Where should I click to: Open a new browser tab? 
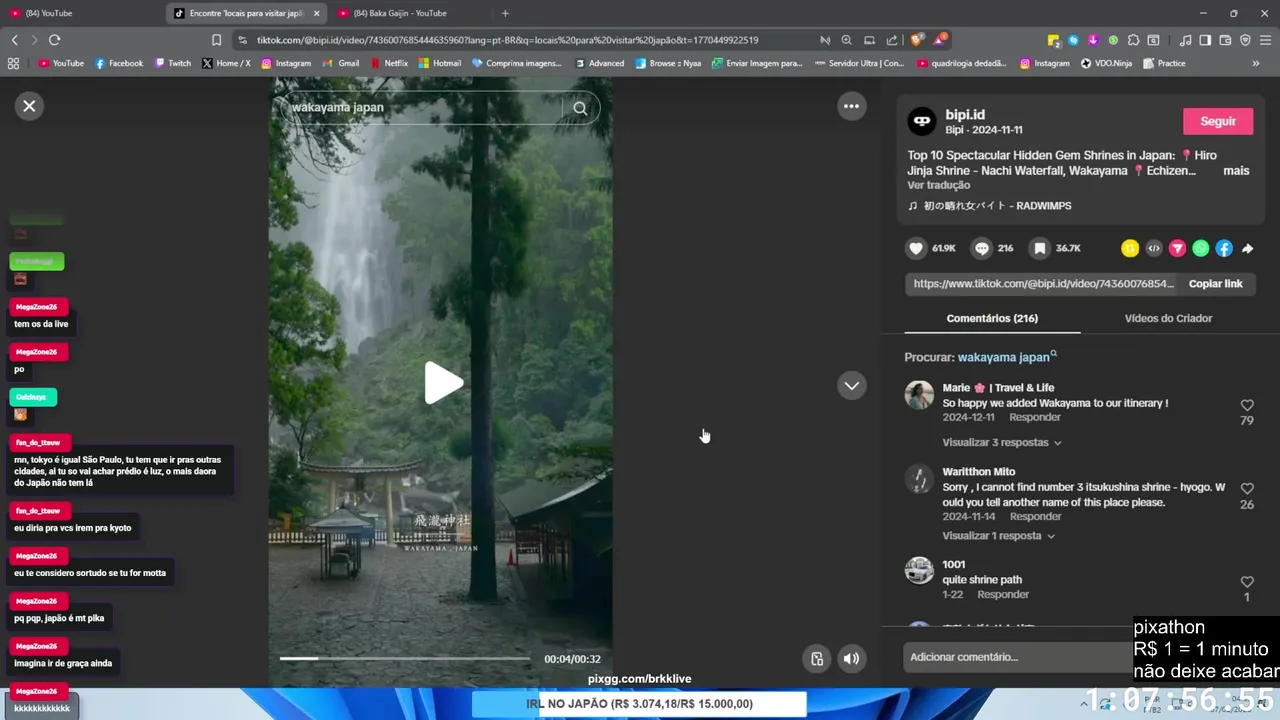(x=505, y=13)
